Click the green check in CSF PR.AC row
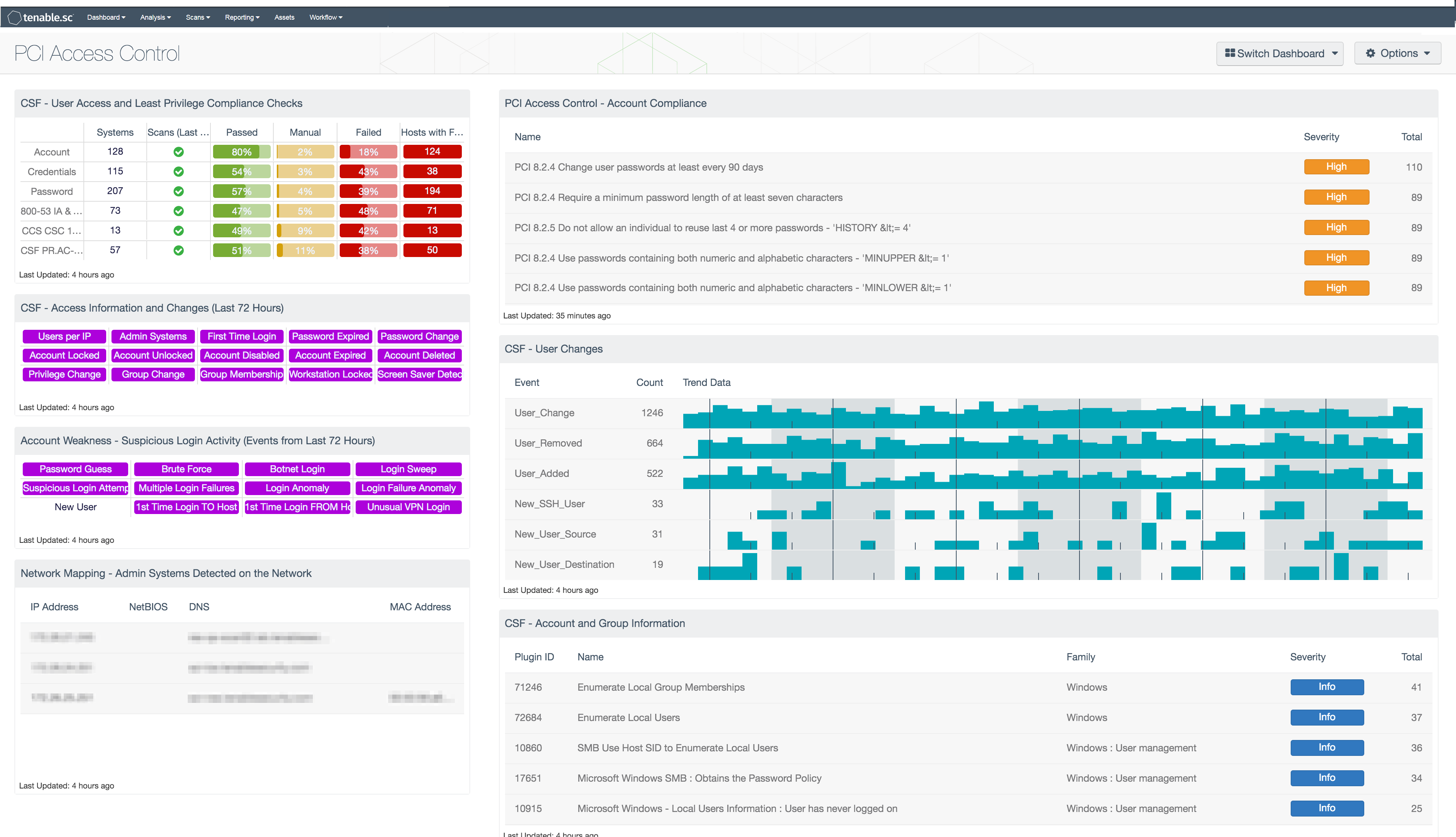Screen dimensions: 1456x837 point(178,250)
